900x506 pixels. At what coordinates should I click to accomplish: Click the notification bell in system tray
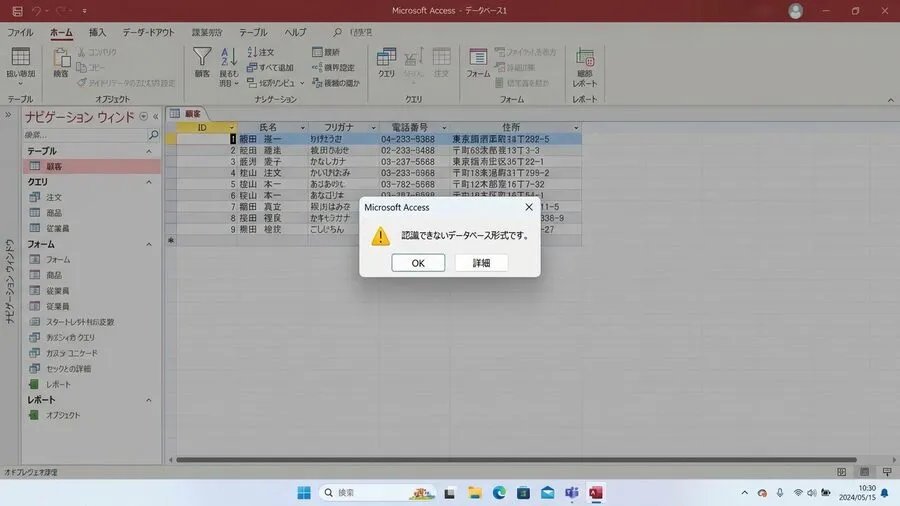(885, 492)
